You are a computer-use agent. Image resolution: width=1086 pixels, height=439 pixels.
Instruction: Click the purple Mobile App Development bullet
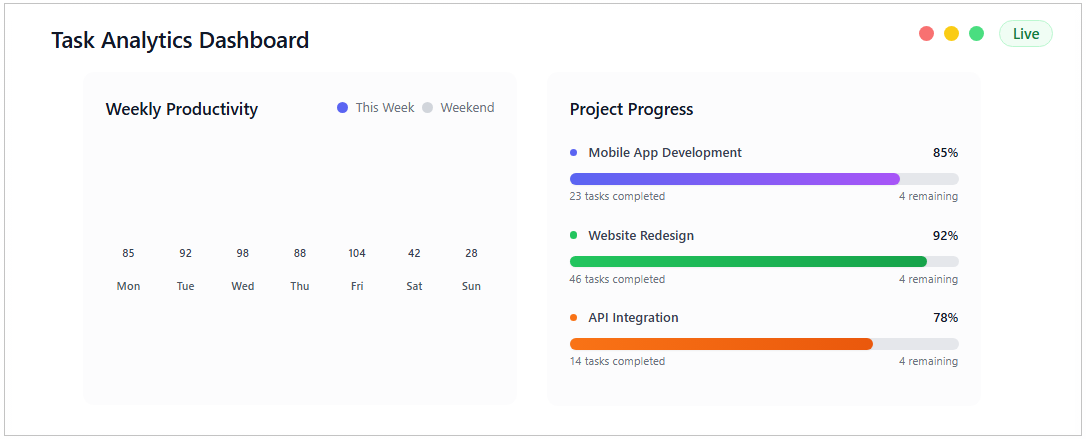coord(574,153)
